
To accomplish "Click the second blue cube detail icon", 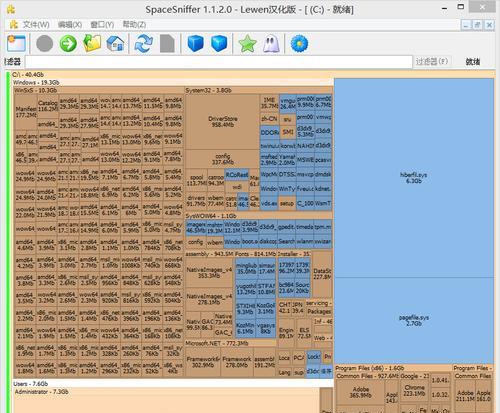I will (x=219, y=44).
